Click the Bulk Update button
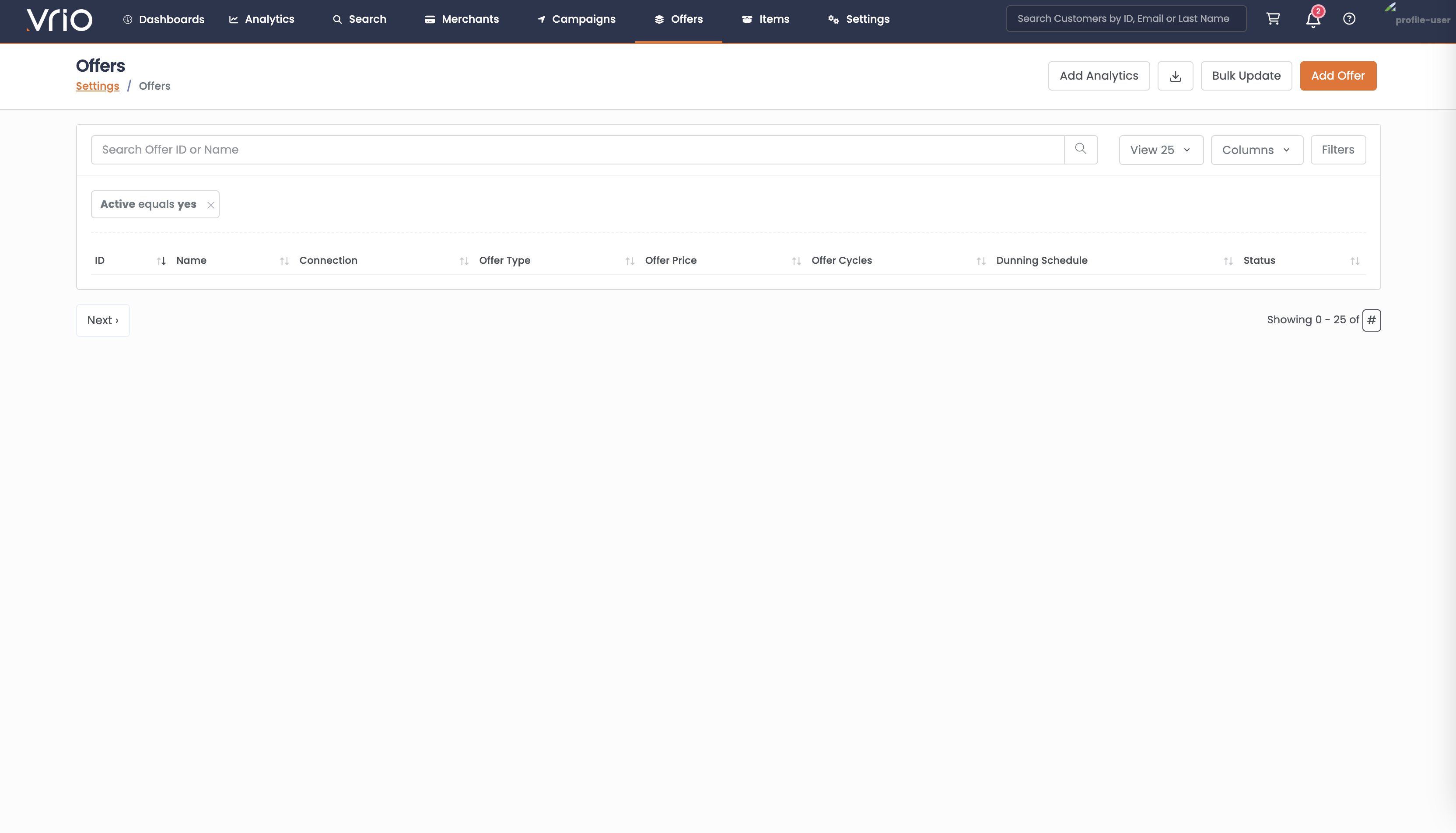 click(1246, 76)
